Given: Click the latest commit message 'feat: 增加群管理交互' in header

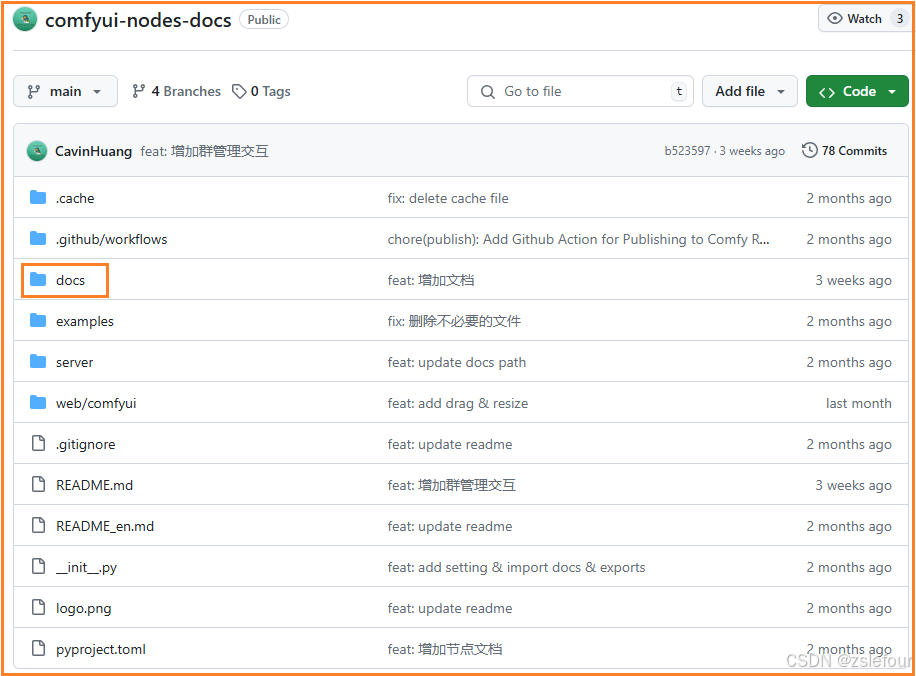Looking at the screenshot, I should [204, 151].
